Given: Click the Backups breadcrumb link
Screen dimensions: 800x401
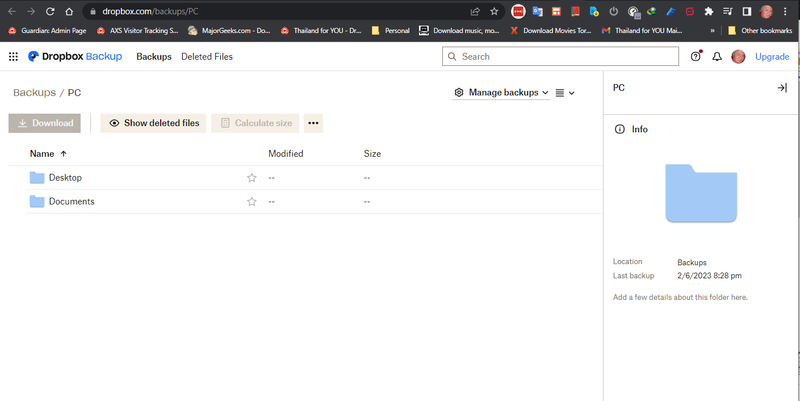Looking at the screenshot, I should coord(35,92).
